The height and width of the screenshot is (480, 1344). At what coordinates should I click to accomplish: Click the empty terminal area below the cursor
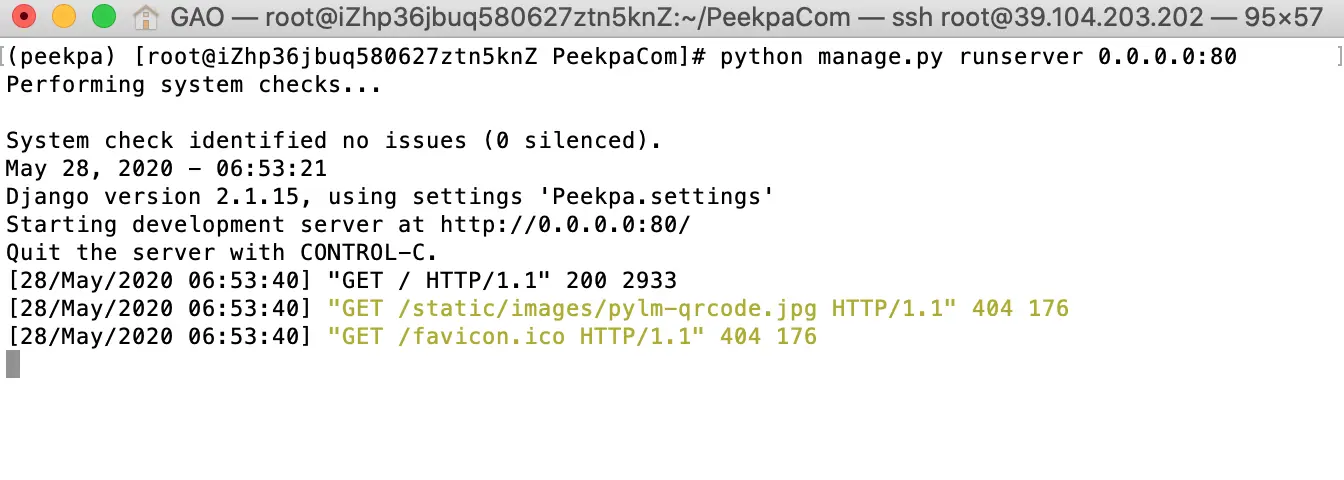(x=672, y=430)
